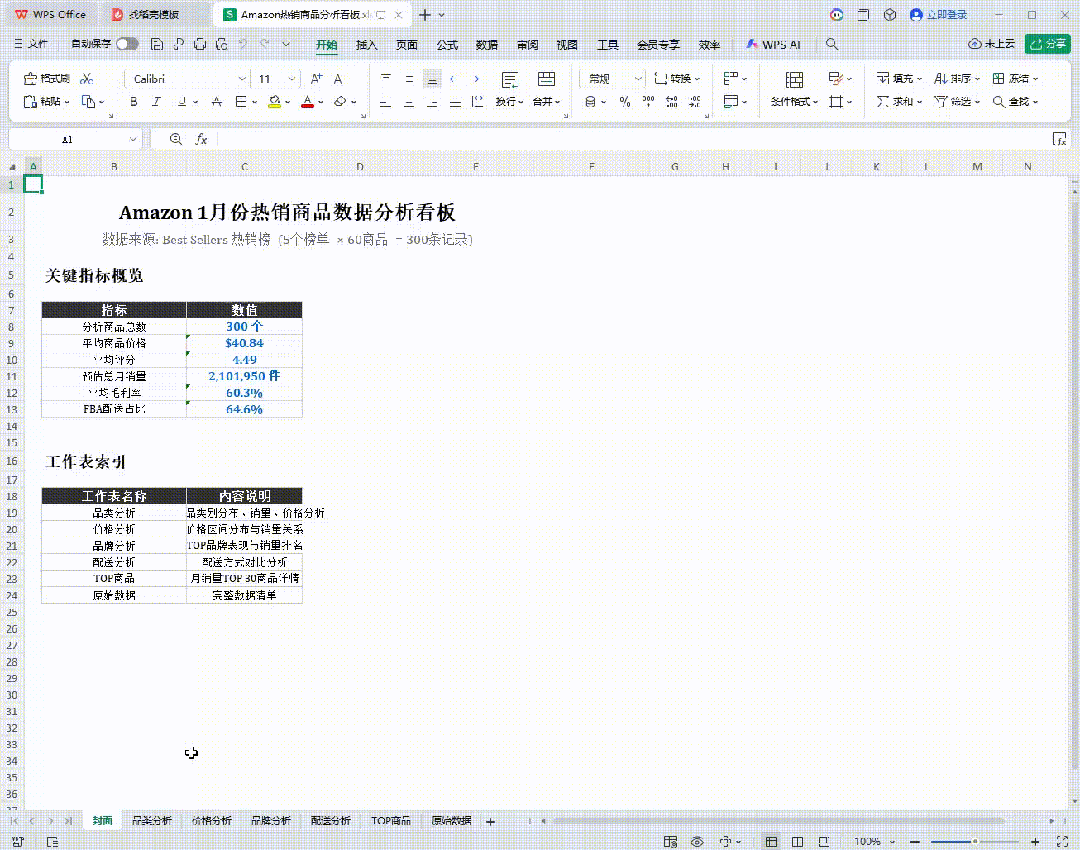The height and width of the screenshot is (850, 1080).
Task: Toggle Bold formatting
Action: coord(134,102)
